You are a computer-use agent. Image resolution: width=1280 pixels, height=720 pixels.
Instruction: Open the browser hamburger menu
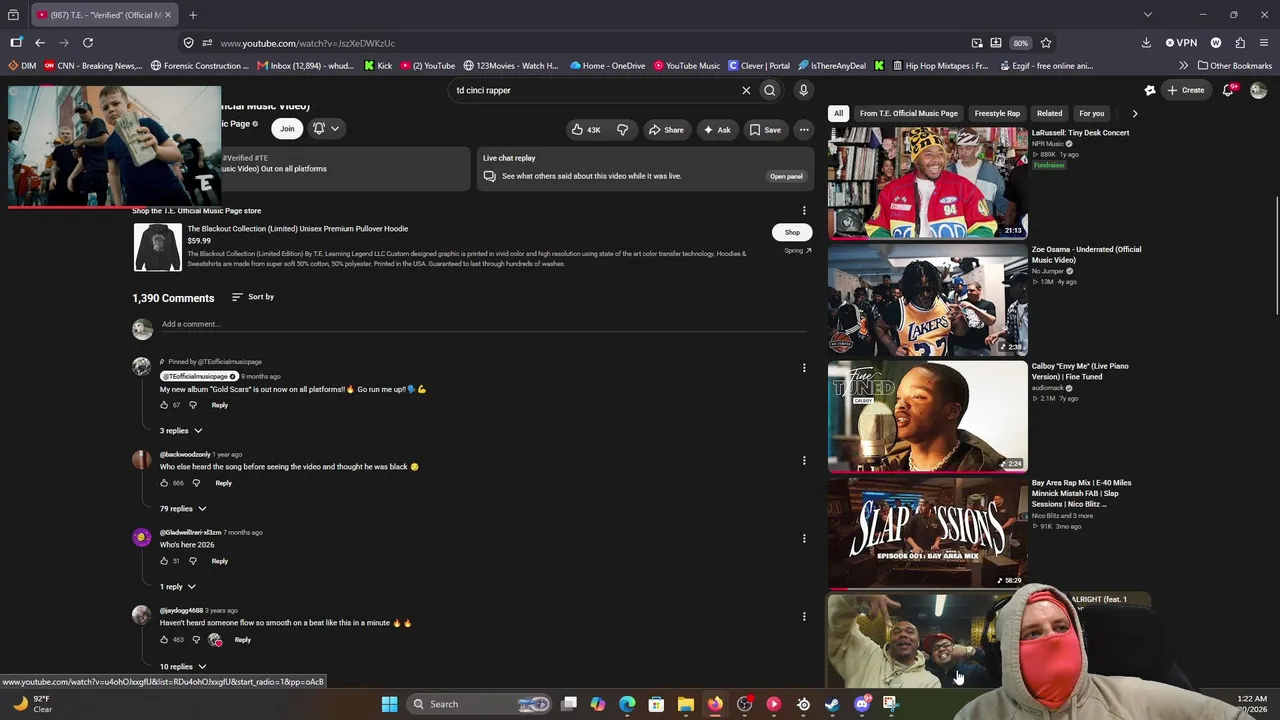coord(1265,43)
